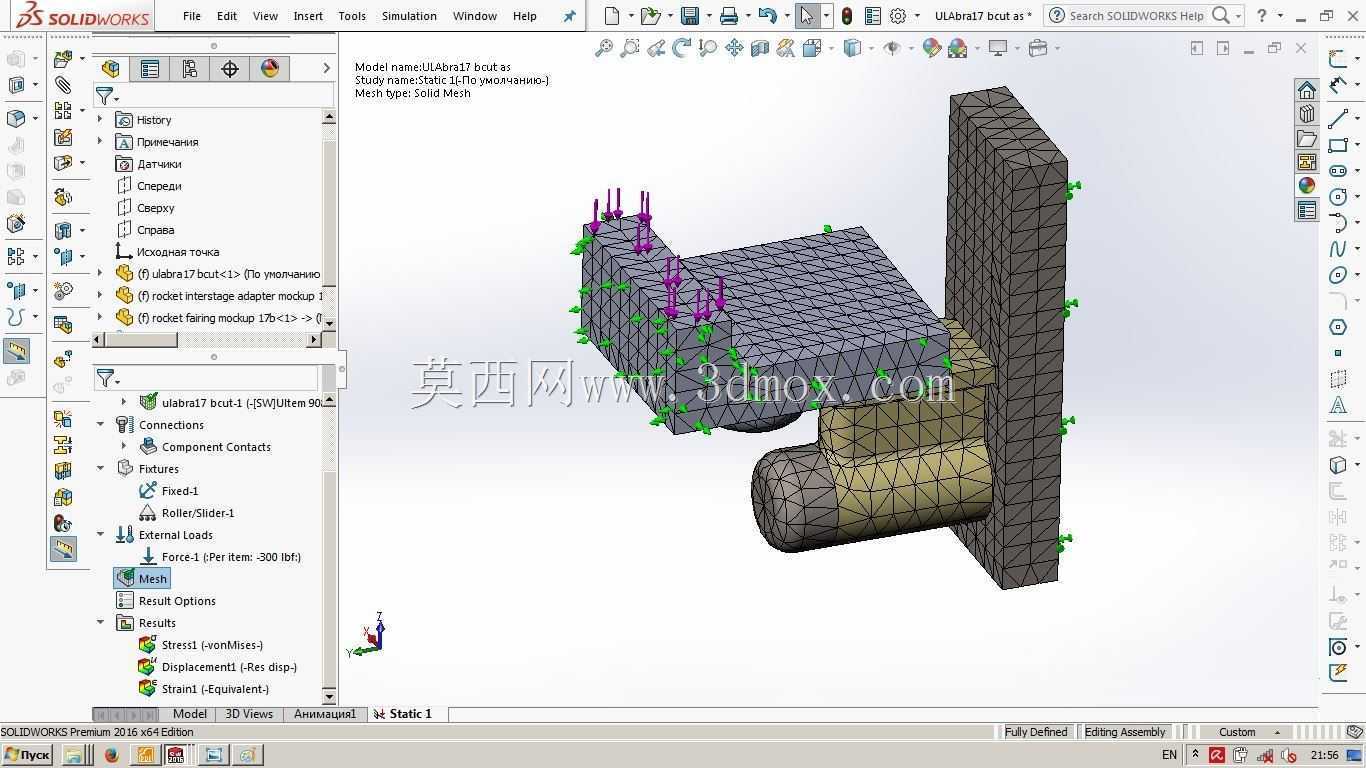Screen dimensions: 1366x768
Task: Open the DimXpertManager crosshair tab
Action: pyautogui.click(x=230, y=68)
